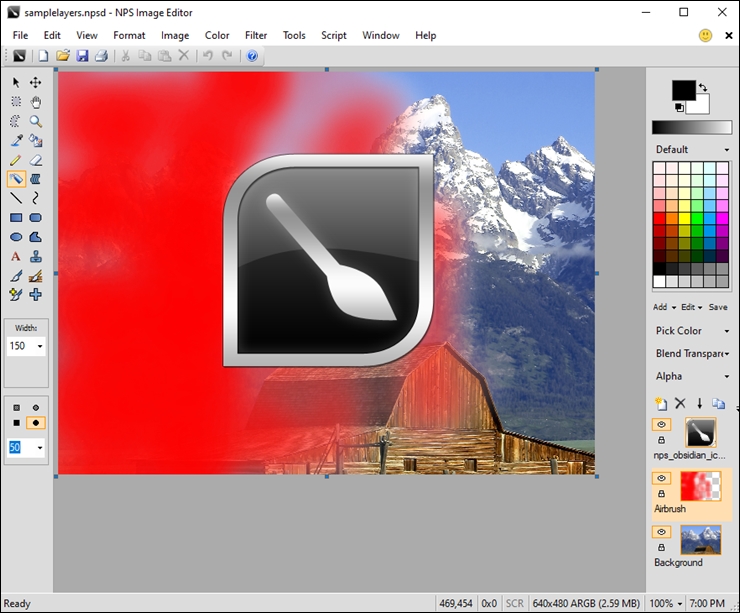Open the Width 150 dropdown
The image size is (740, 613).
click(40, 346)
